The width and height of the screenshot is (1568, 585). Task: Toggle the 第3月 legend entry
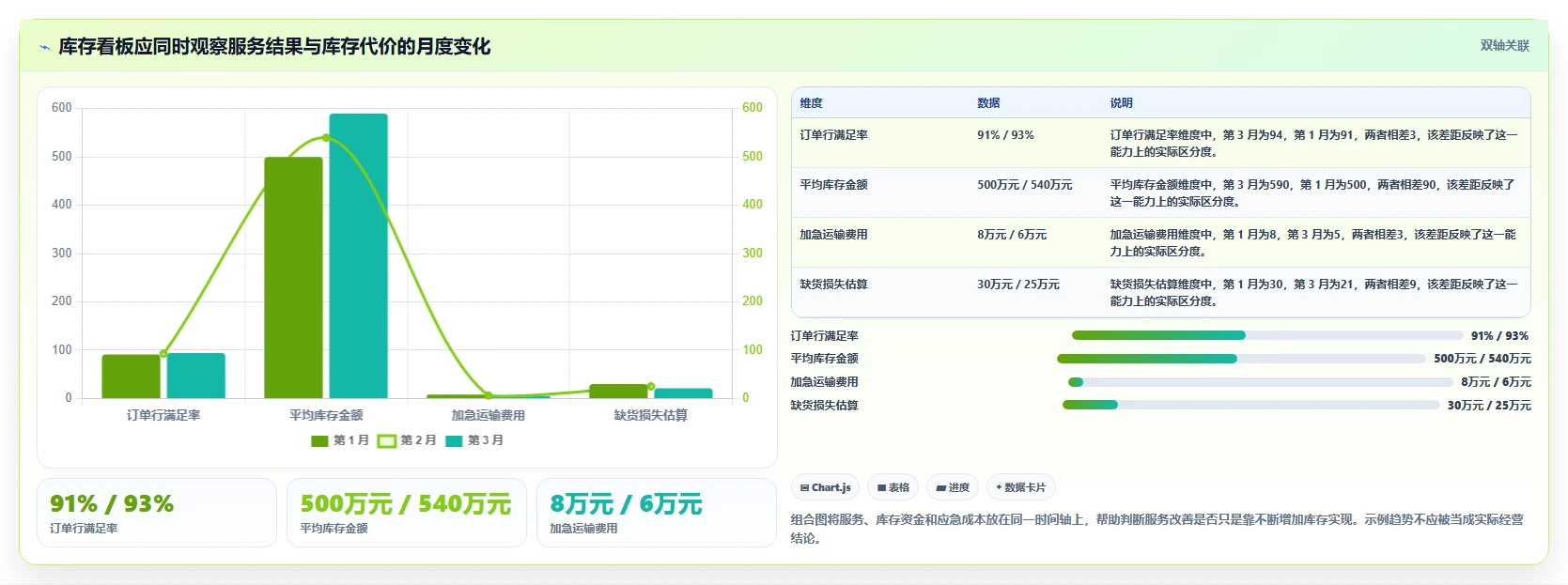point(474,440)
